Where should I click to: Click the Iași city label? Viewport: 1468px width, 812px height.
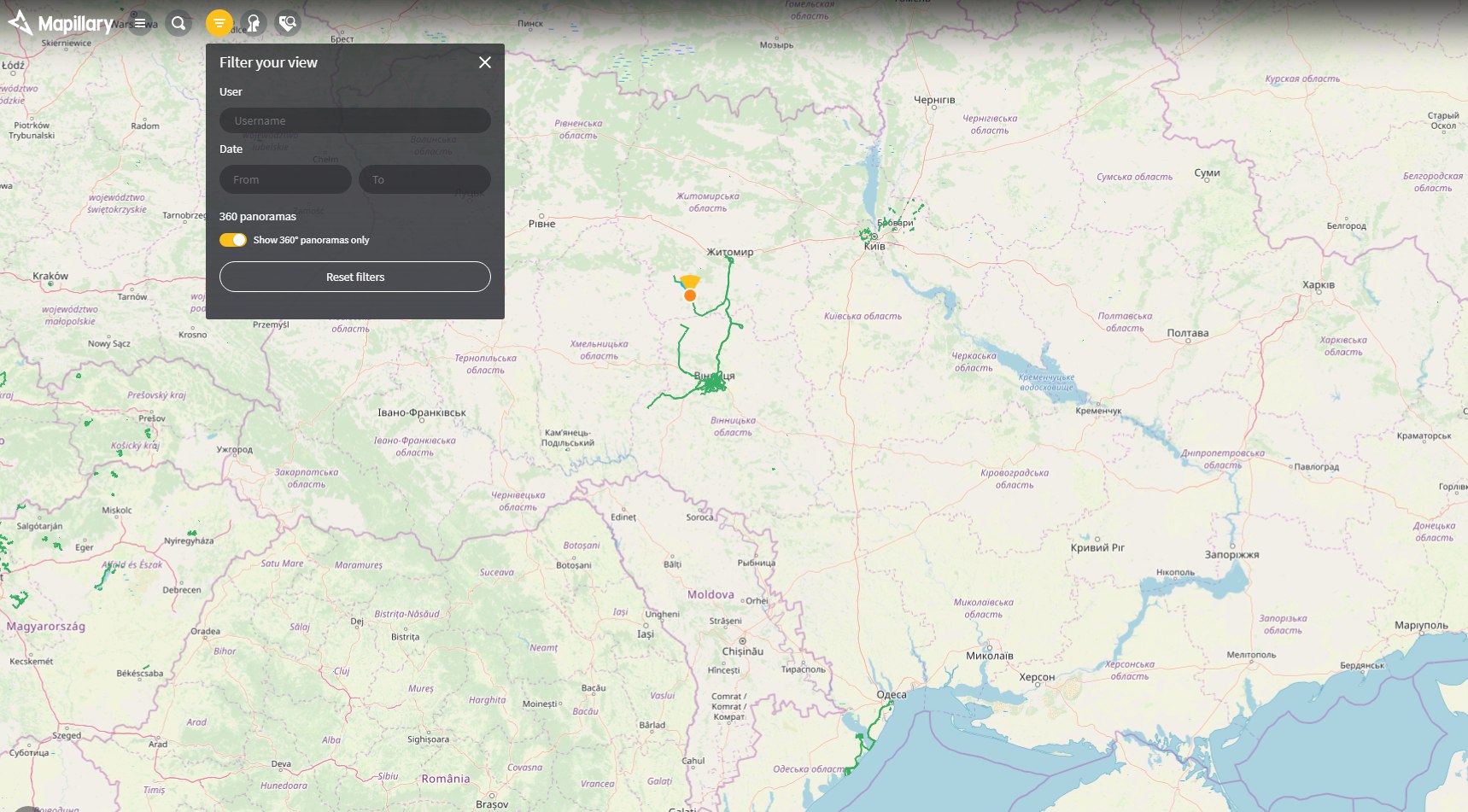pyautogui.click(x=646, y=634)
